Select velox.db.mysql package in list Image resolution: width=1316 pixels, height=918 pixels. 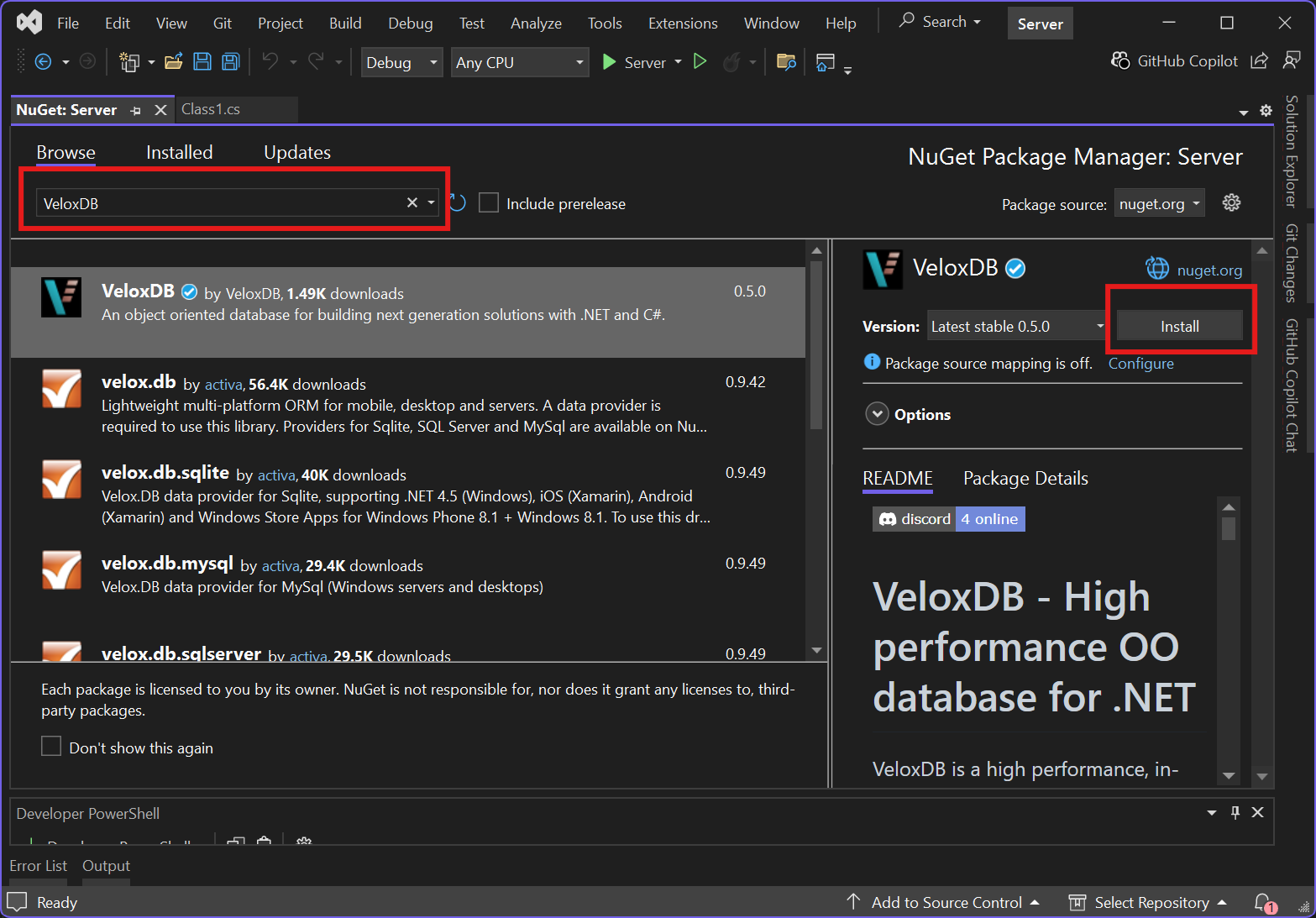click(408, 585)
